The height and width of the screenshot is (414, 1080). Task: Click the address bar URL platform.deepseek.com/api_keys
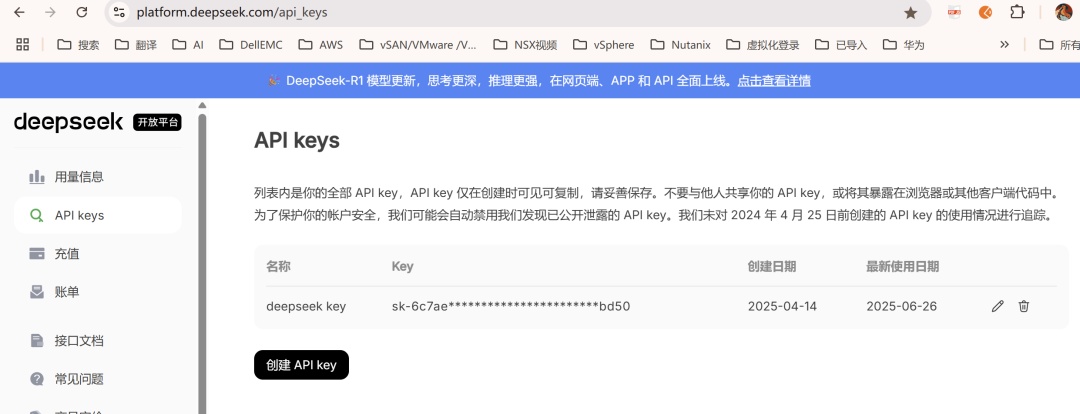coord(231,12)
